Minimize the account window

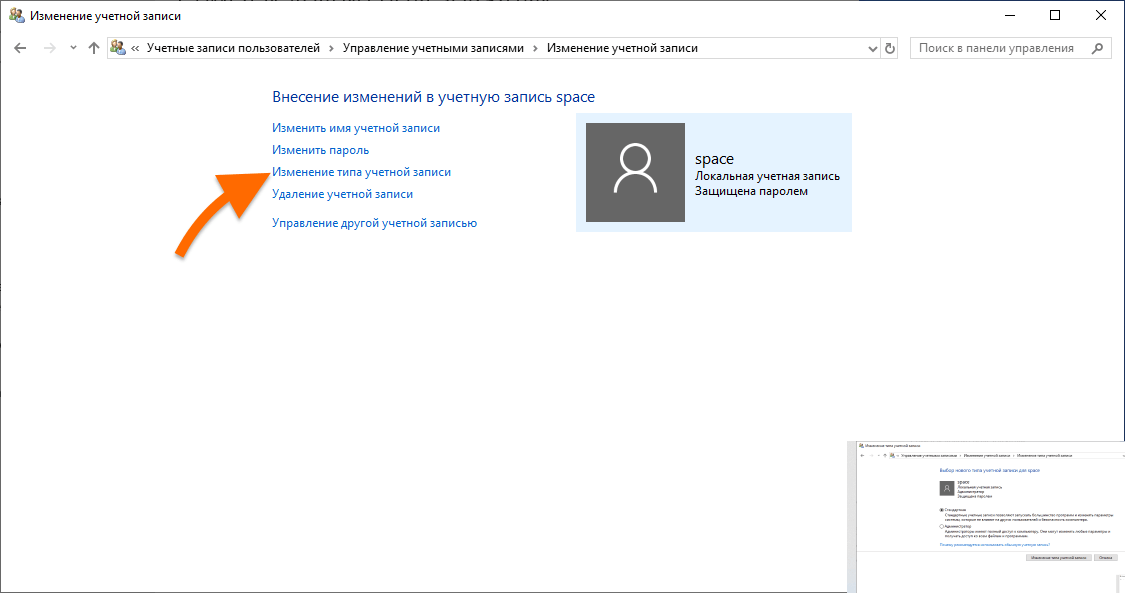(x=1009, y=15)
